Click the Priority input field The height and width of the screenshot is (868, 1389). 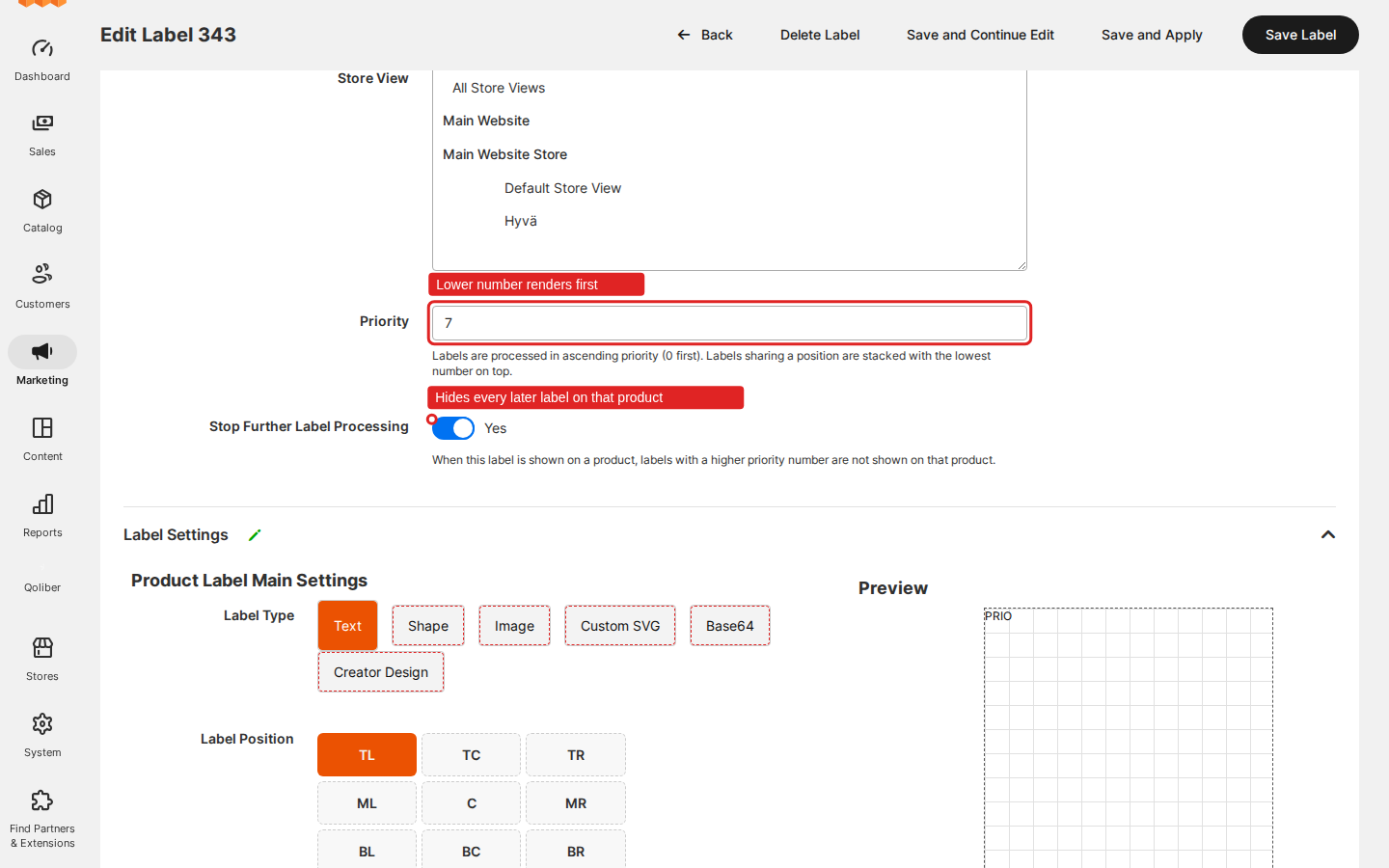tap(729, 323)
